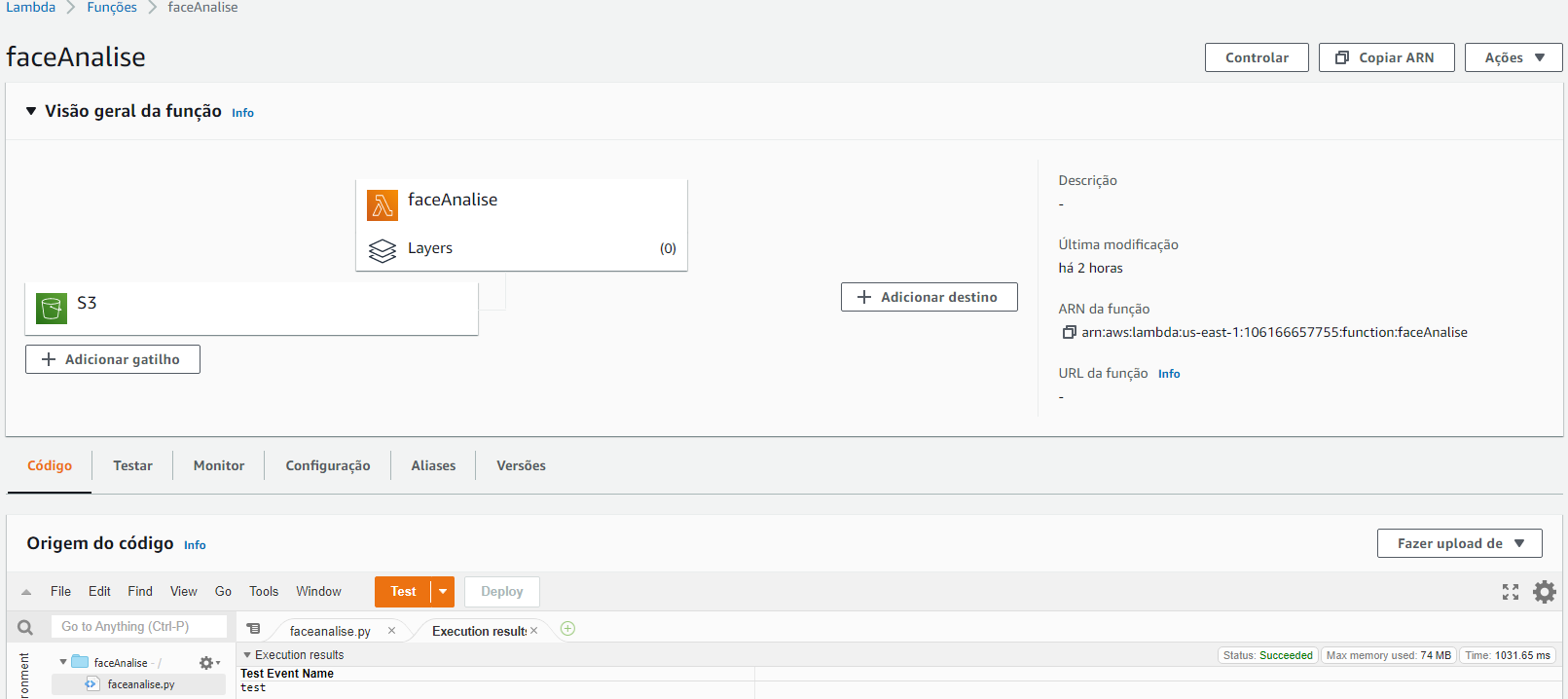Open the Versões tab
The height and width of the screenshot is (699, 1568).
(x=521, y=465)
